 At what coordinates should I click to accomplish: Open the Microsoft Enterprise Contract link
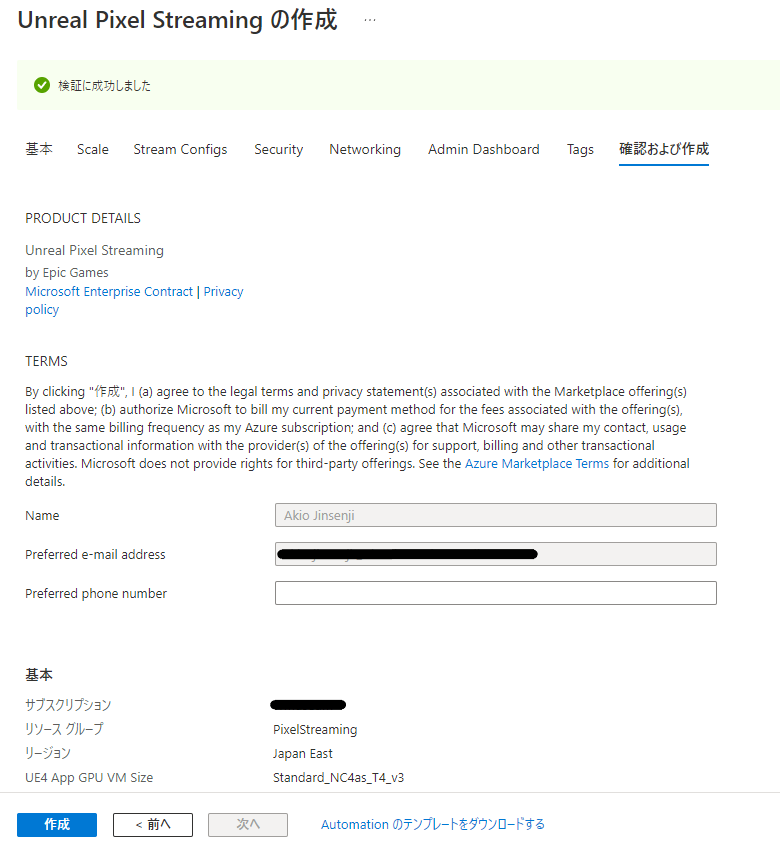(108, 291)
